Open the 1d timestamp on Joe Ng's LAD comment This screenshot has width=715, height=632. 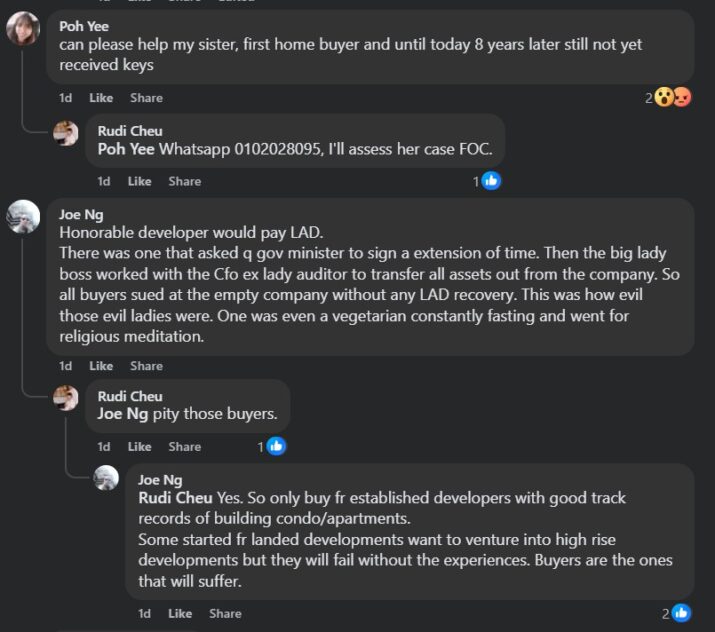pos(66,366)
